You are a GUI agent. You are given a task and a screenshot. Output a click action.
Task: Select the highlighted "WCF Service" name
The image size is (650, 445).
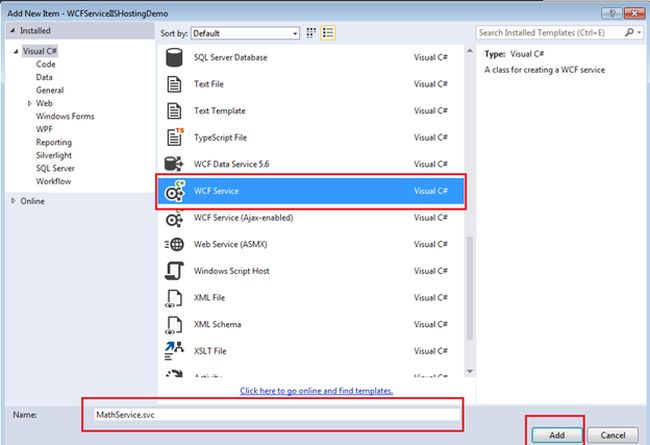(216, 191)
